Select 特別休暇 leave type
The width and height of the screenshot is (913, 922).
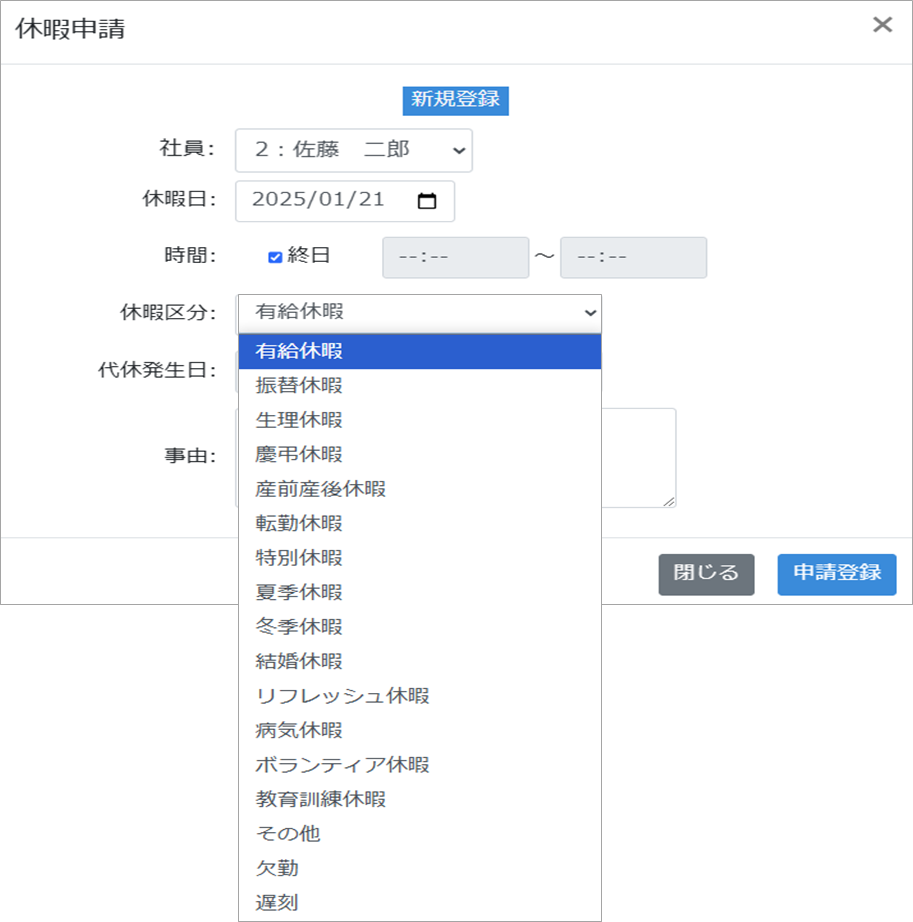pos(299,558)
